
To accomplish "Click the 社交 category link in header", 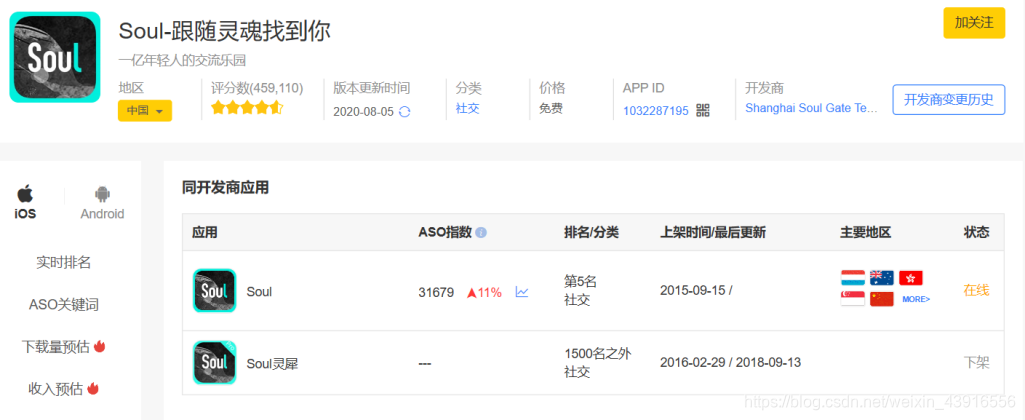I will coord(467,109).
